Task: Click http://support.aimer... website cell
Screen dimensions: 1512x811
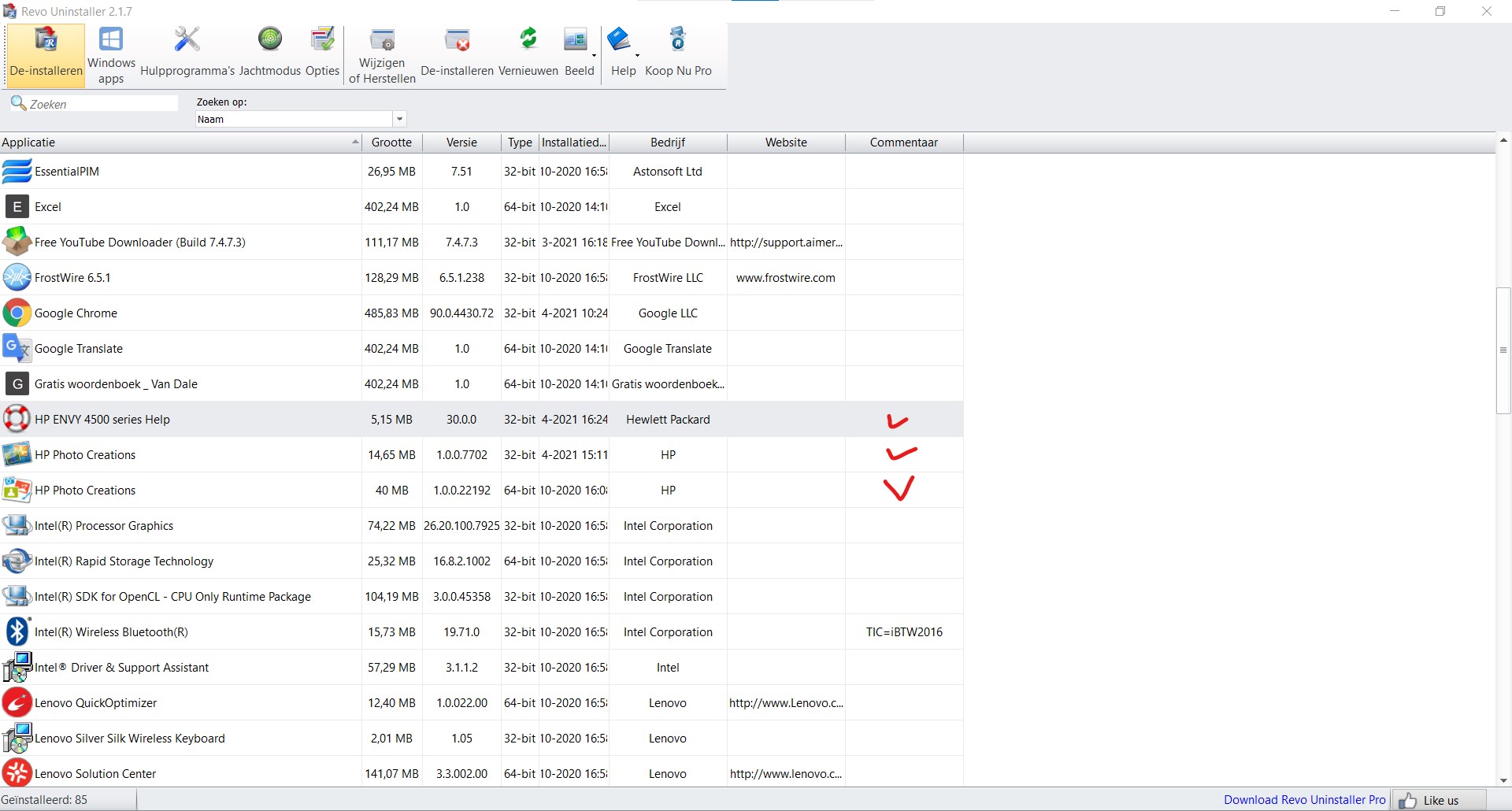Action: coord(786,242)
